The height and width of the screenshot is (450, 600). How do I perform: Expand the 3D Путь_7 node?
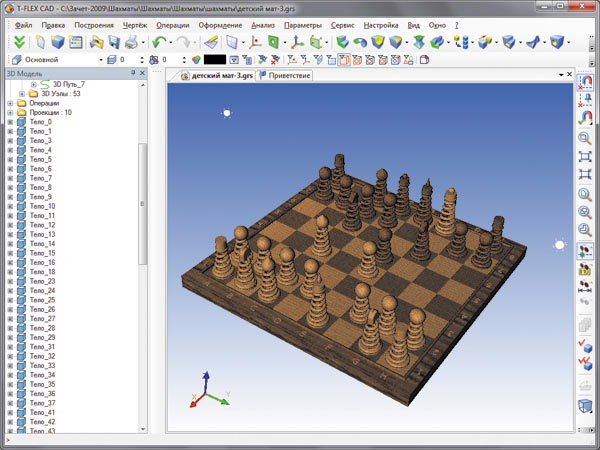click(33, 84)
